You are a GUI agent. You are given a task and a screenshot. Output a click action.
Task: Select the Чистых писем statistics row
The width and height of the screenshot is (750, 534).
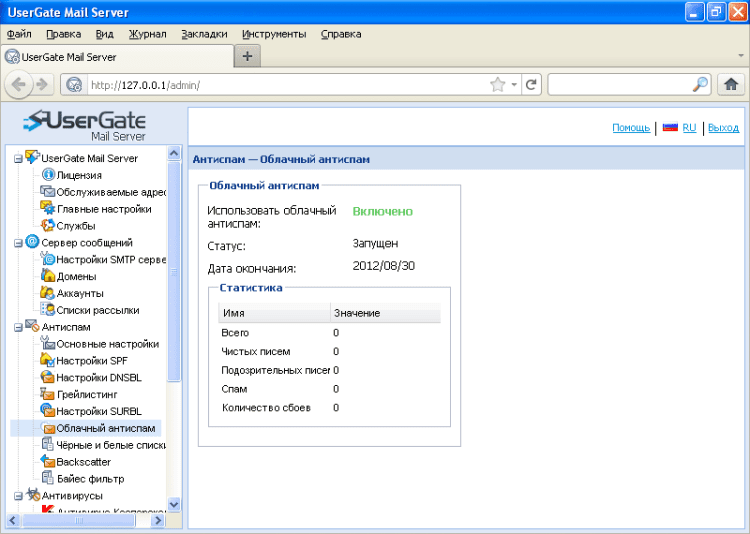point(330,351)
